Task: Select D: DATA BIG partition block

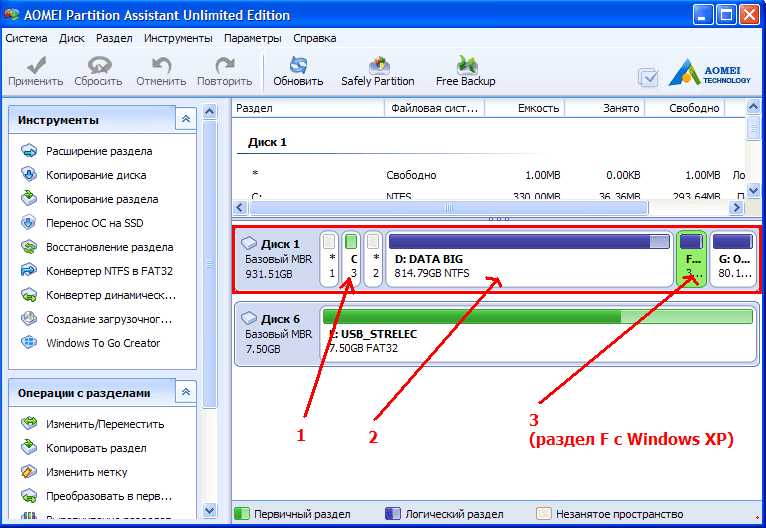Action: click(x=530, y=259)
